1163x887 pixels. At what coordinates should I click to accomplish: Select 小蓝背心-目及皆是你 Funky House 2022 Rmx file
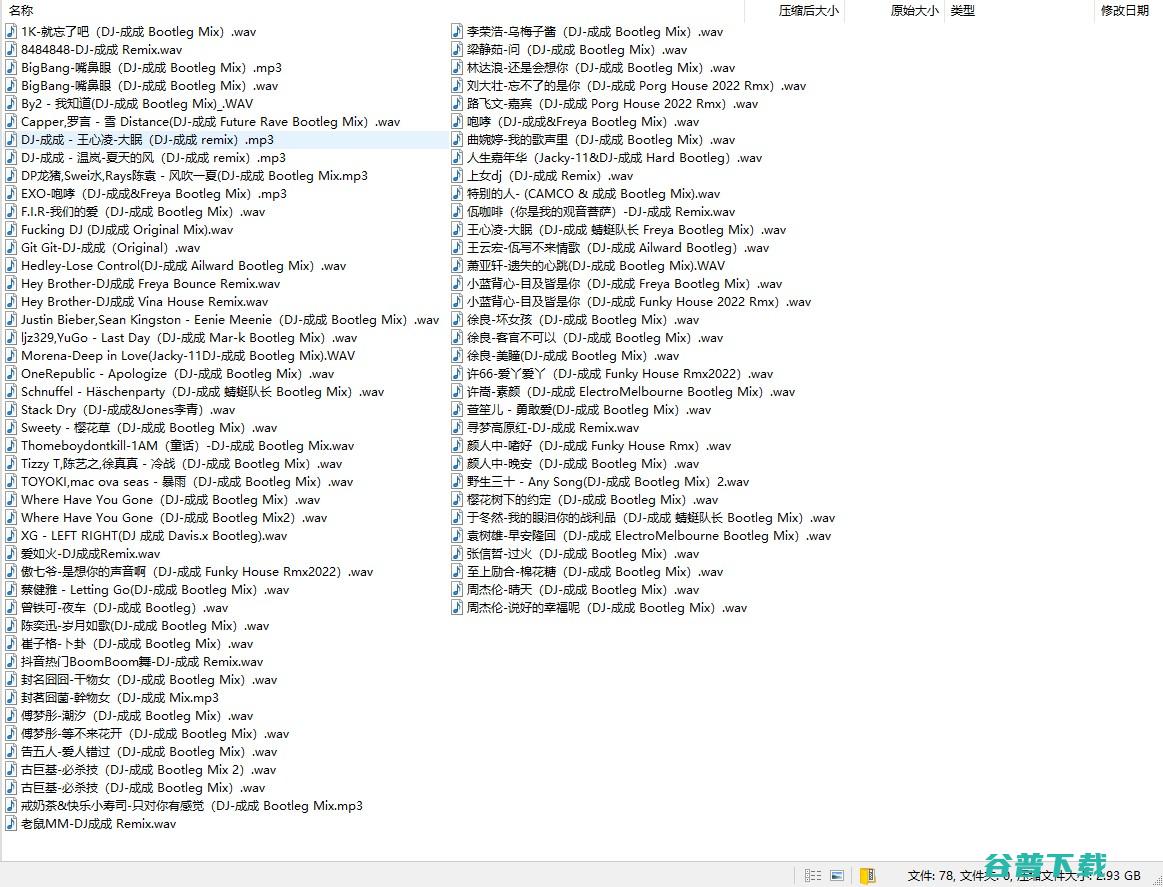coord(639,302)
